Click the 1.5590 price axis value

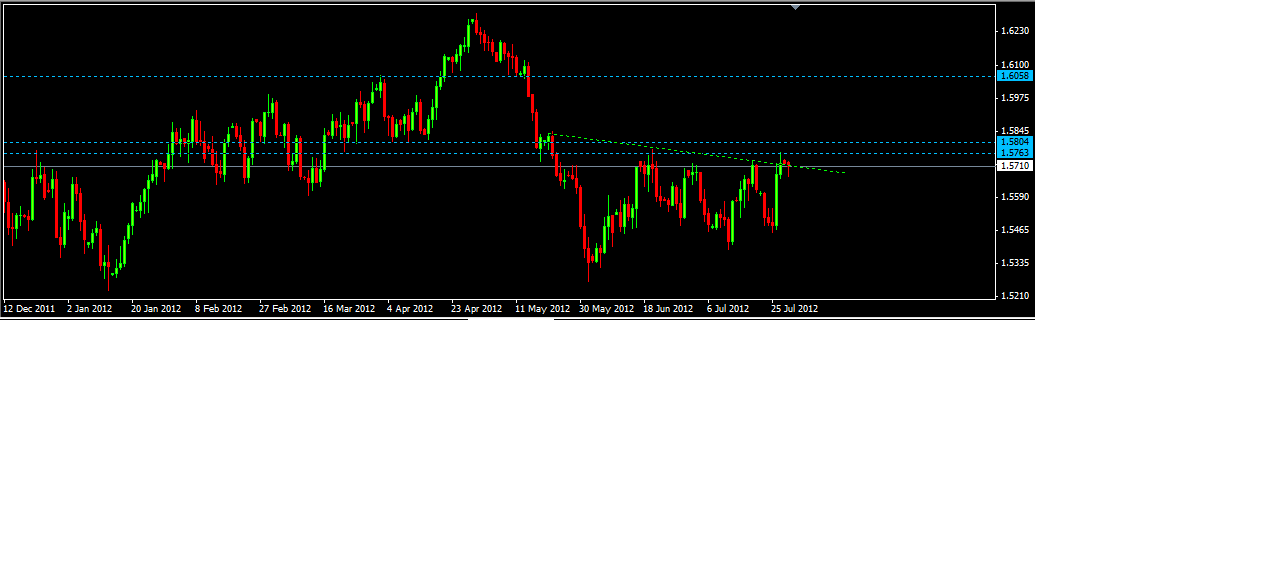pos(1015,197)
